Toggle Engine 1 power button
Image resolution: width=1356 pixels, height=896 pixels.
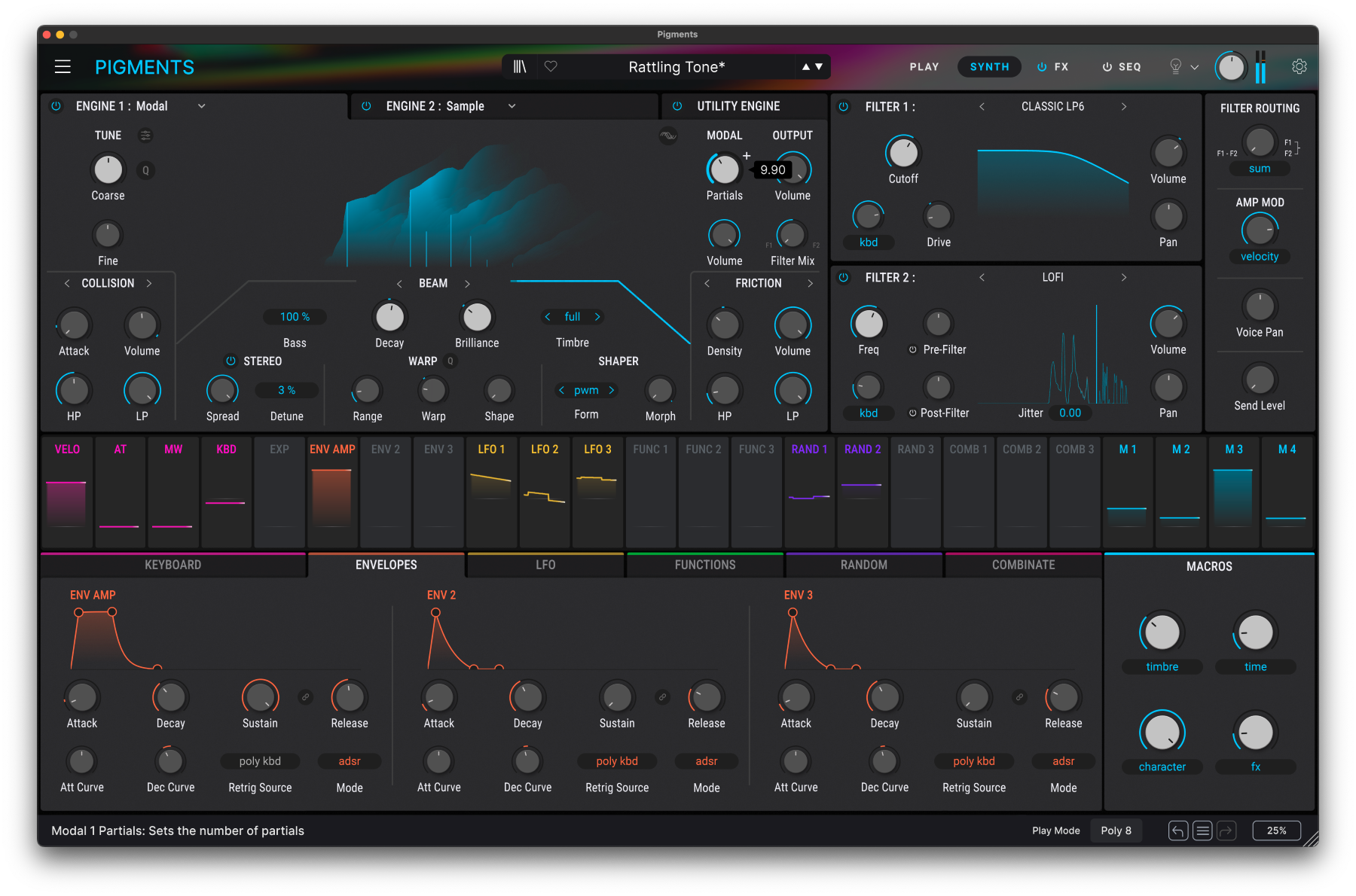point(56,106)
